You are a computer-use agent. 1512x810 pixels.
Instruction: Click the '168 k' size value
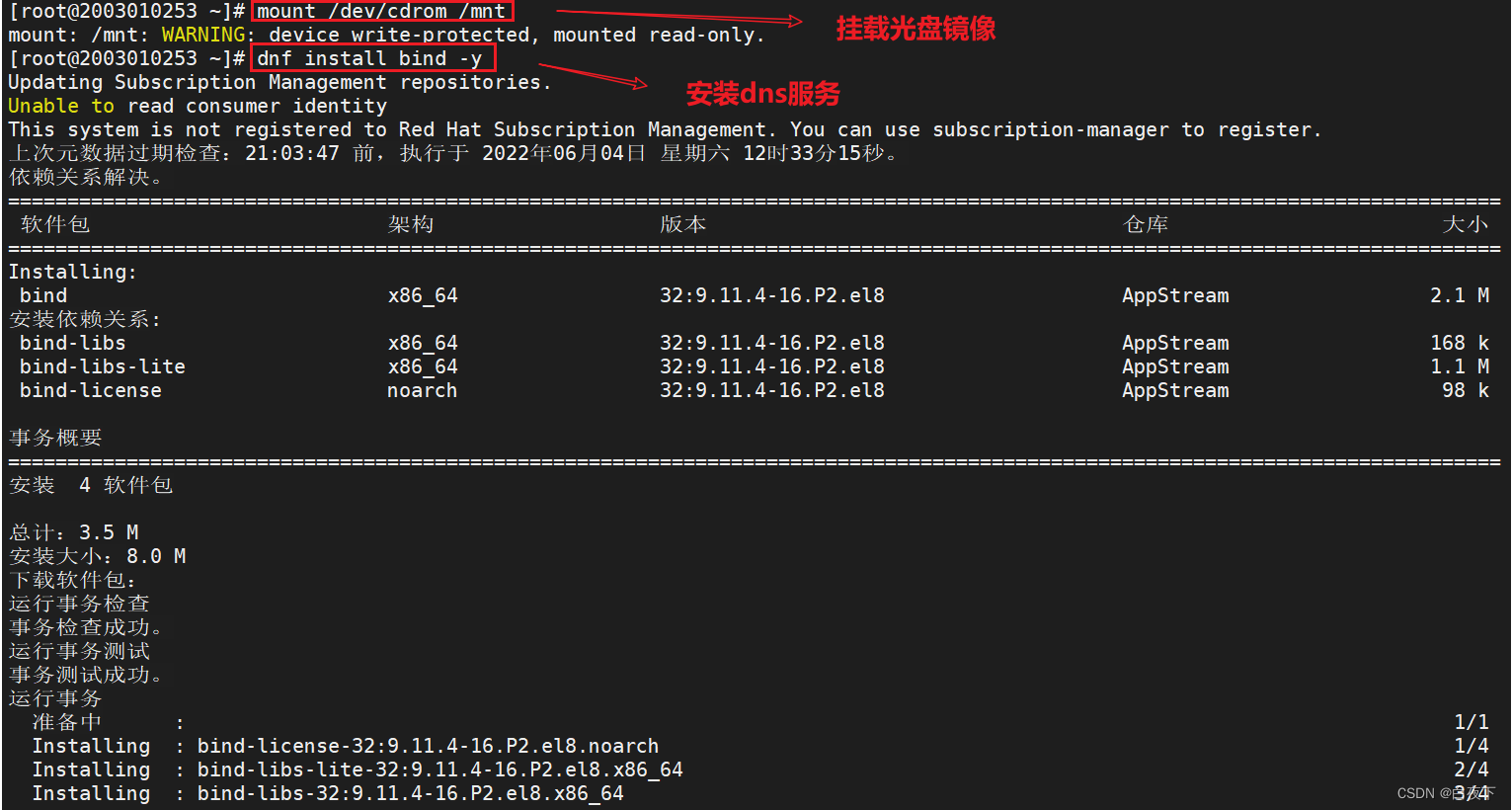click(1460, 343)
